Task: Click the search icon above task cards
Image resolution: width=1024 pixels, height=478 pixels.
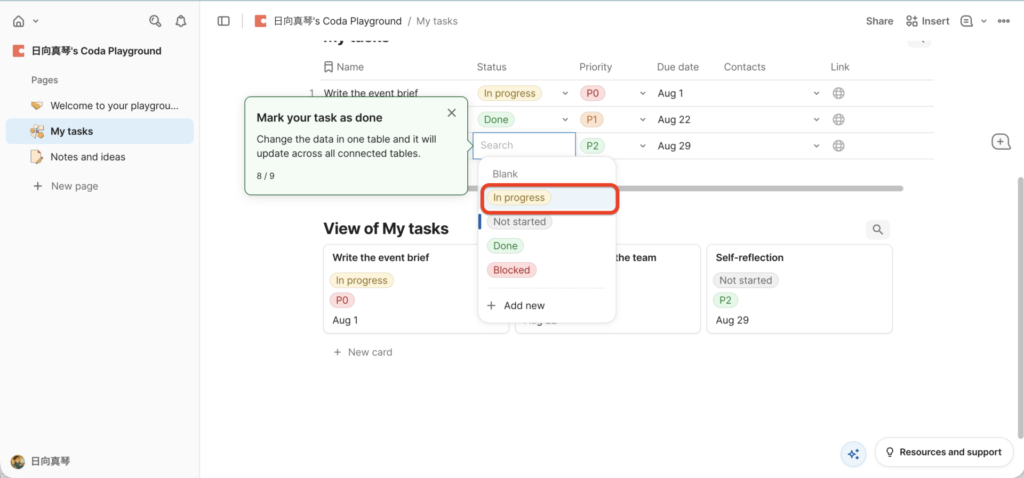Action: pyautogui.click(x=877, y=230)
